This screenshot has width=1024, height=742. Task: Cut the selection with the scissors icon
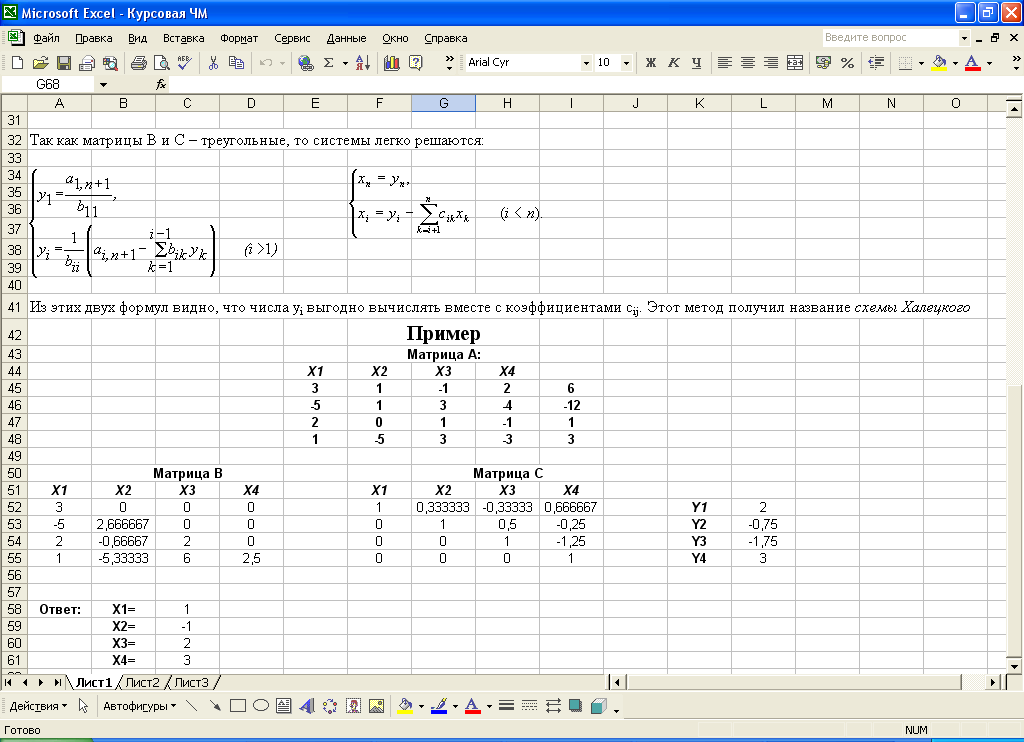pos(213,63)
